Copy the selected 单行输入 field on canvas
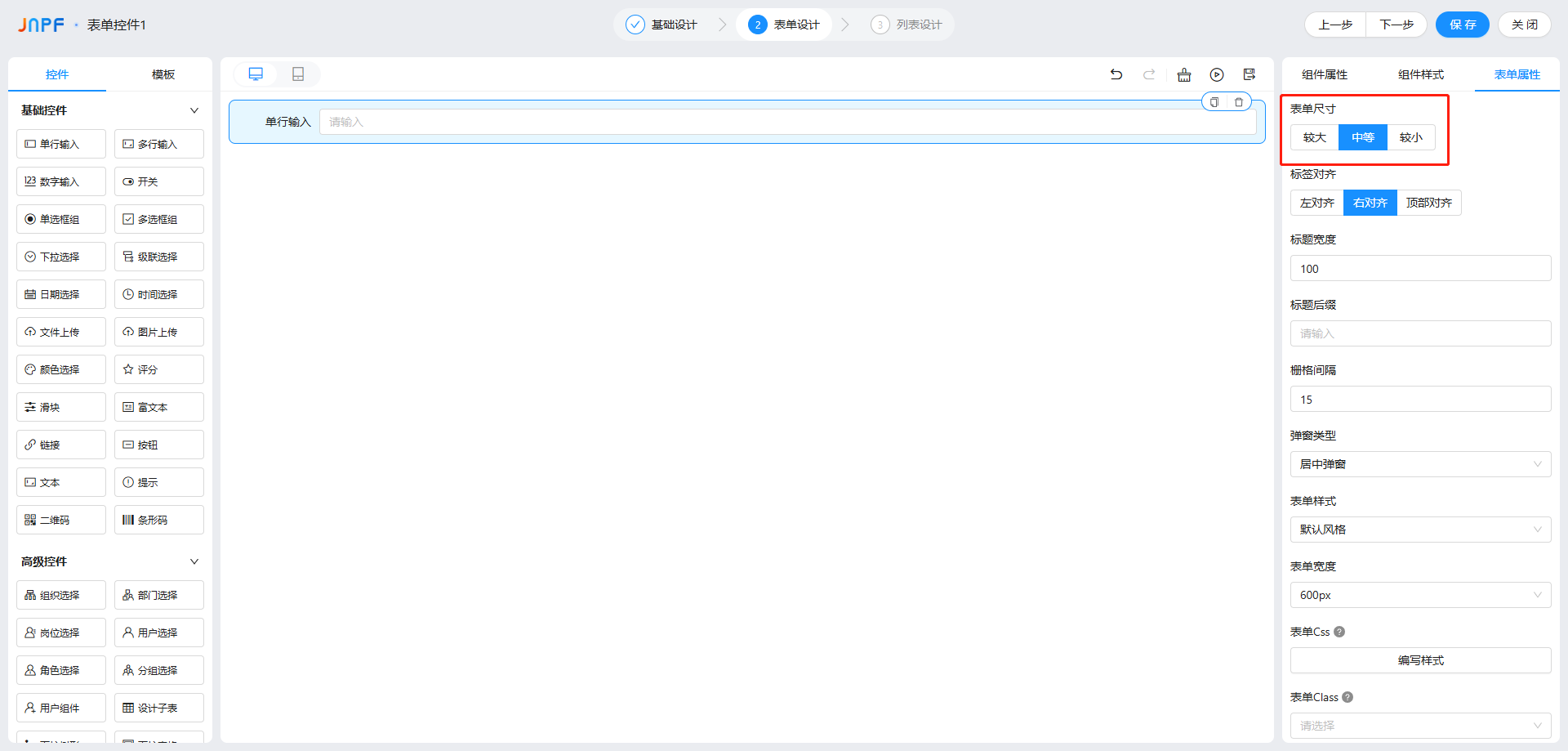The image size is (1568, 751). pyautogui.click(x=1214, y=102)
